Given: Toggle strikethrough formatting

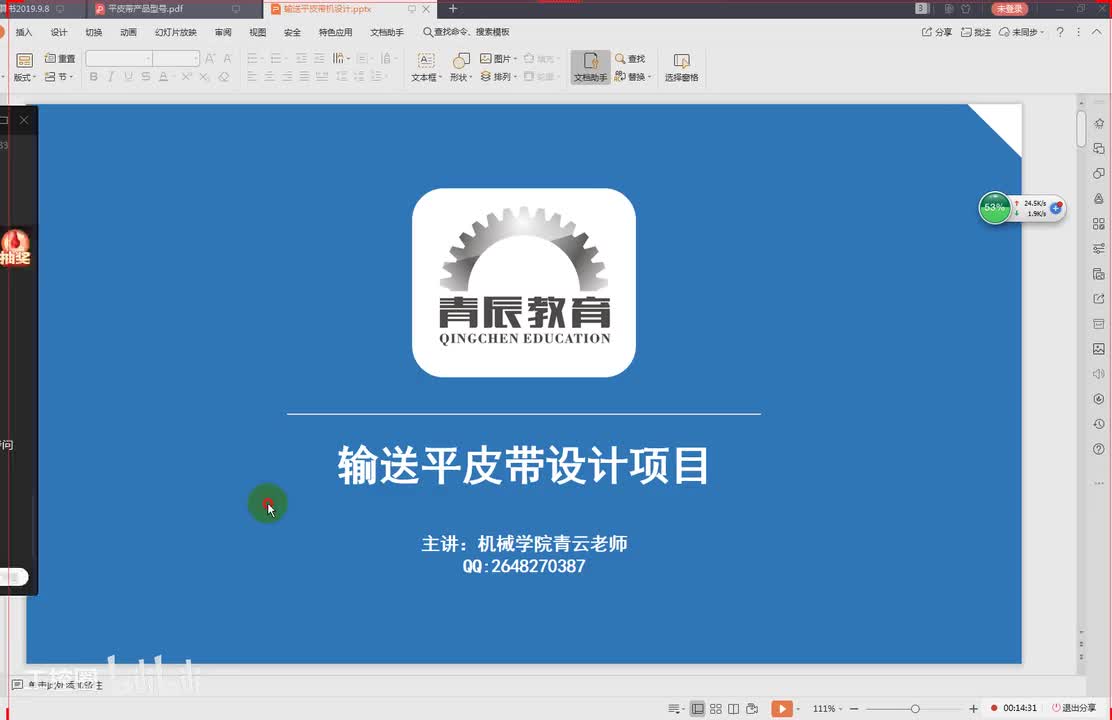Looking at the screenshot, I should [x=145, y=77].
